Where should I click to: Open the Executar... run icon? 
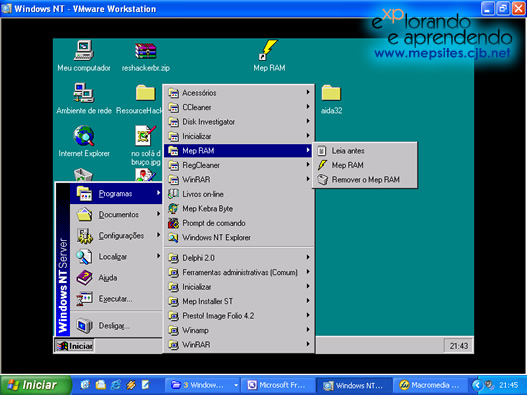(84, 299)
